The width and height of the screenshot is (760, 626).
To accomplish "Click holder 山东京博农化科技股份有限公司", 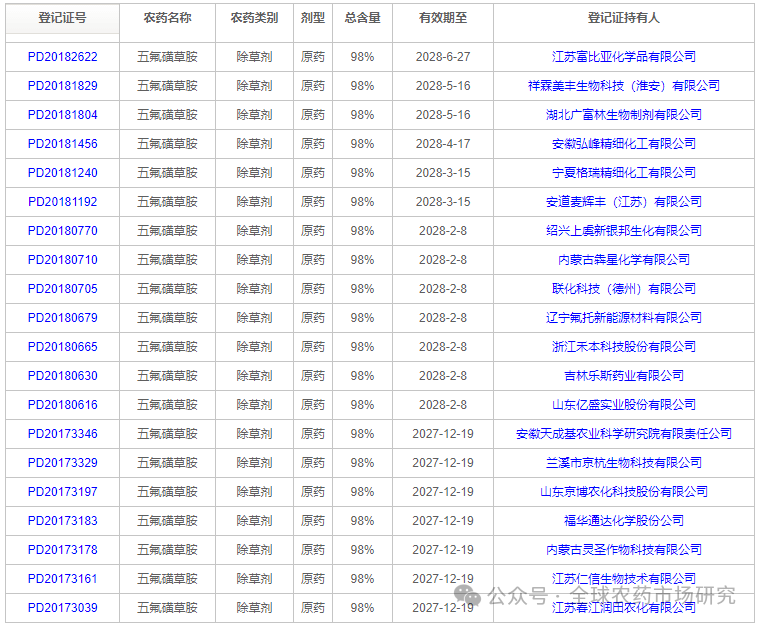I will (624, 492).
